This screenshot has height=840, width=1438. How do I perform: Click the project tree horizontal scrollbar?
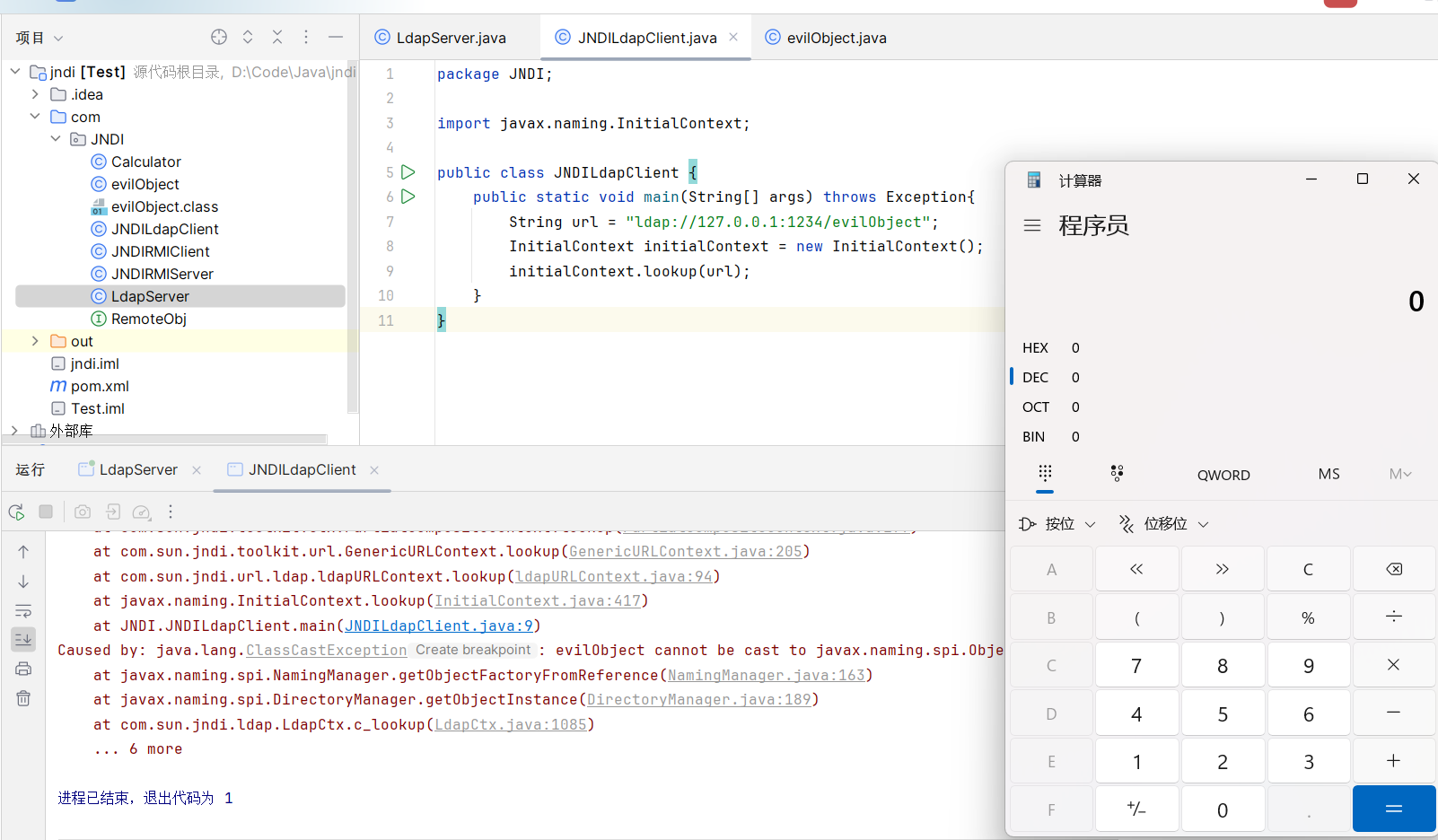[x=164, y=440]
